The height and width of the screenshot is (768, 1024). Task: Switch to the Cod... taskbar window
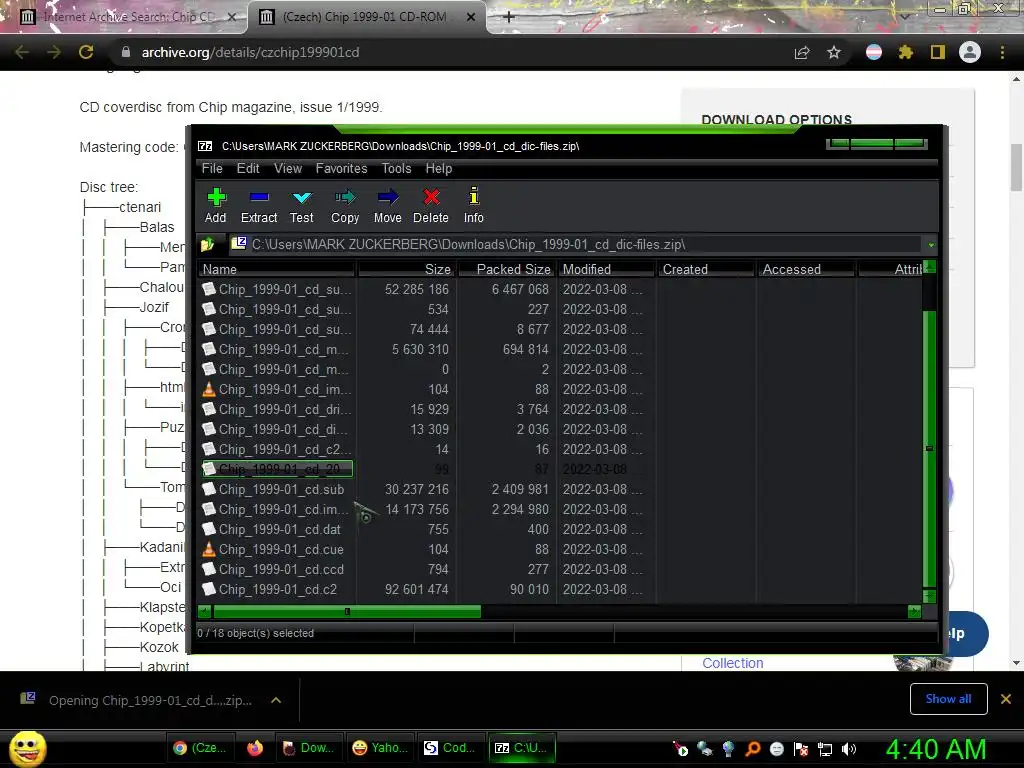point(450,748)
